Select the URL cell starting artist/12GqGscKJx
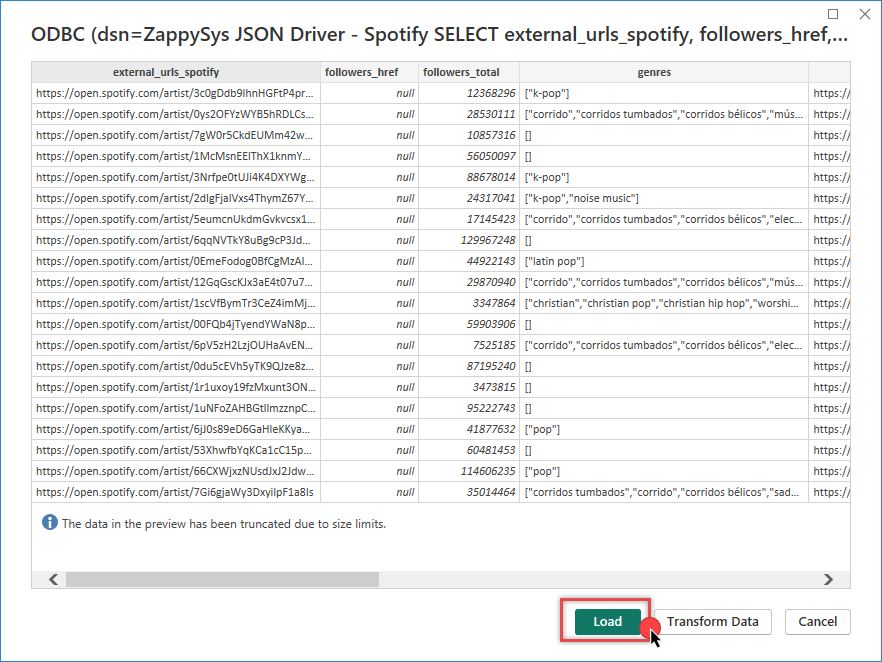This screenshot has height=662, width=882. coord(176,282)
